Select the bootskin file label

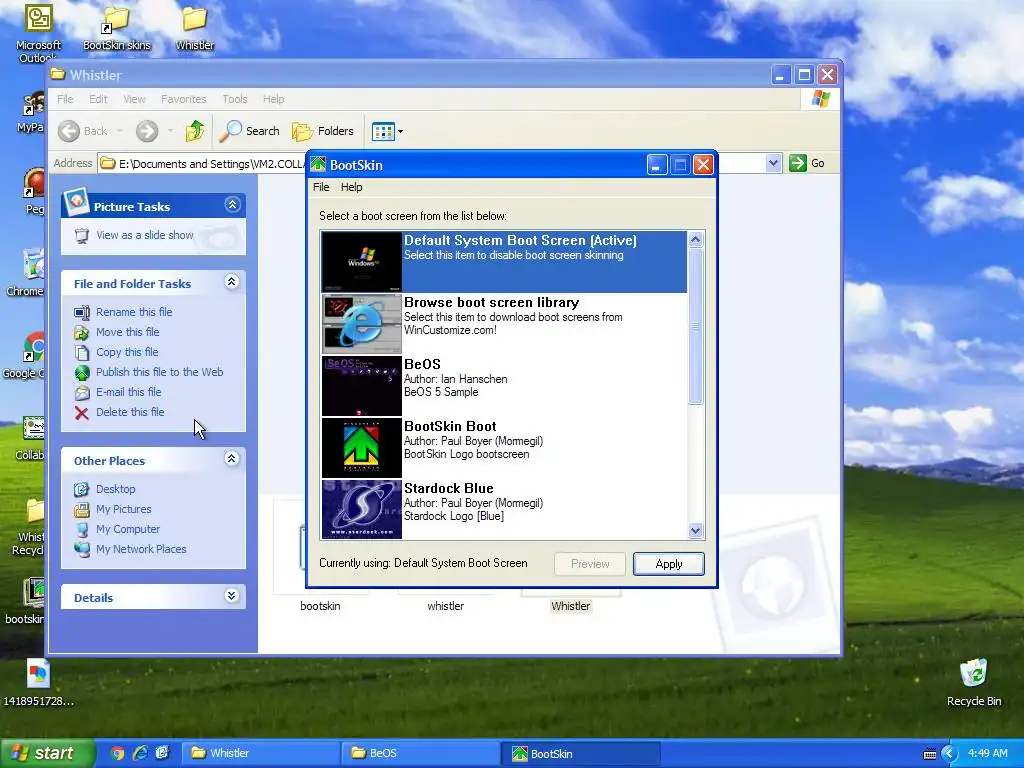(x=320, y=606)
